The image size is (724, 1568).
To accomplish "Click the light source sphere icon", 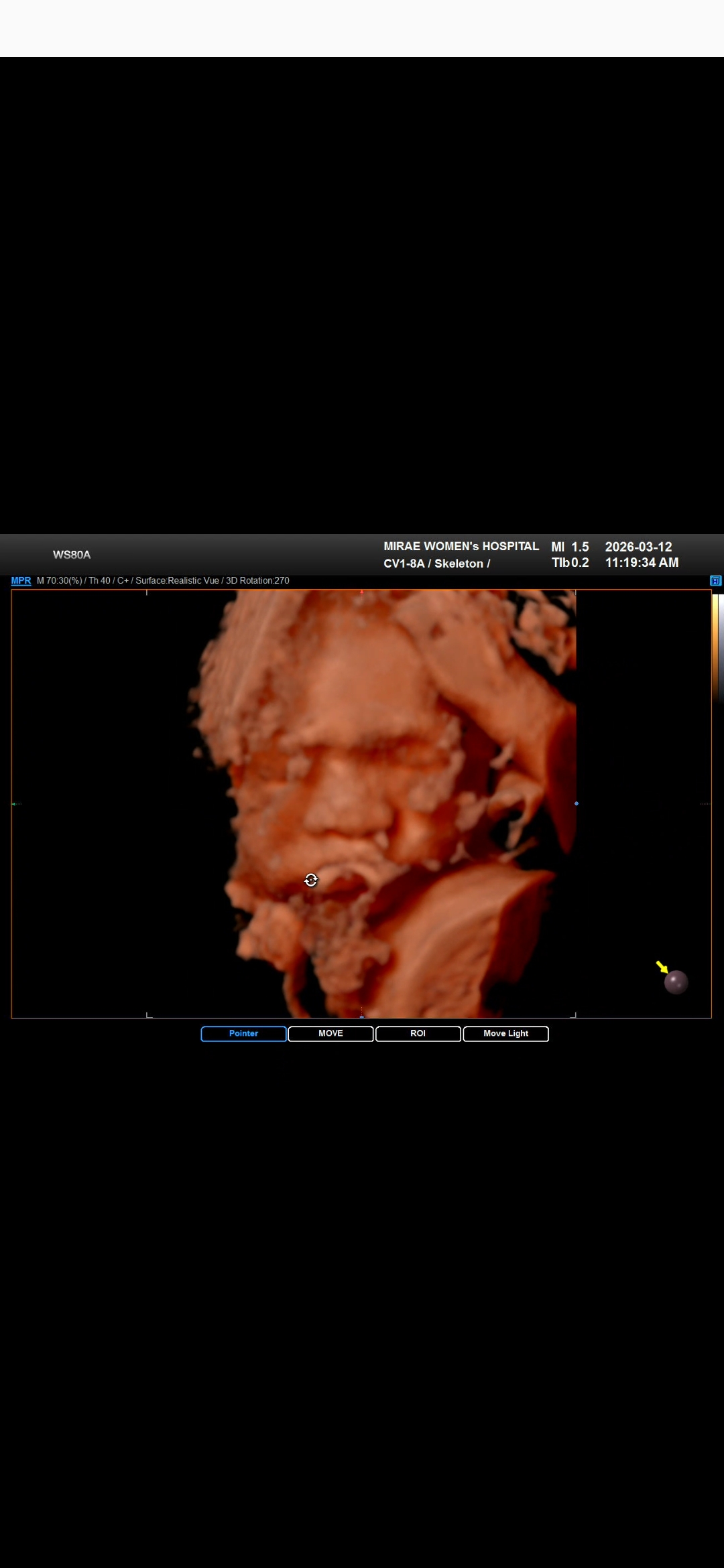I will coord(676,982).
